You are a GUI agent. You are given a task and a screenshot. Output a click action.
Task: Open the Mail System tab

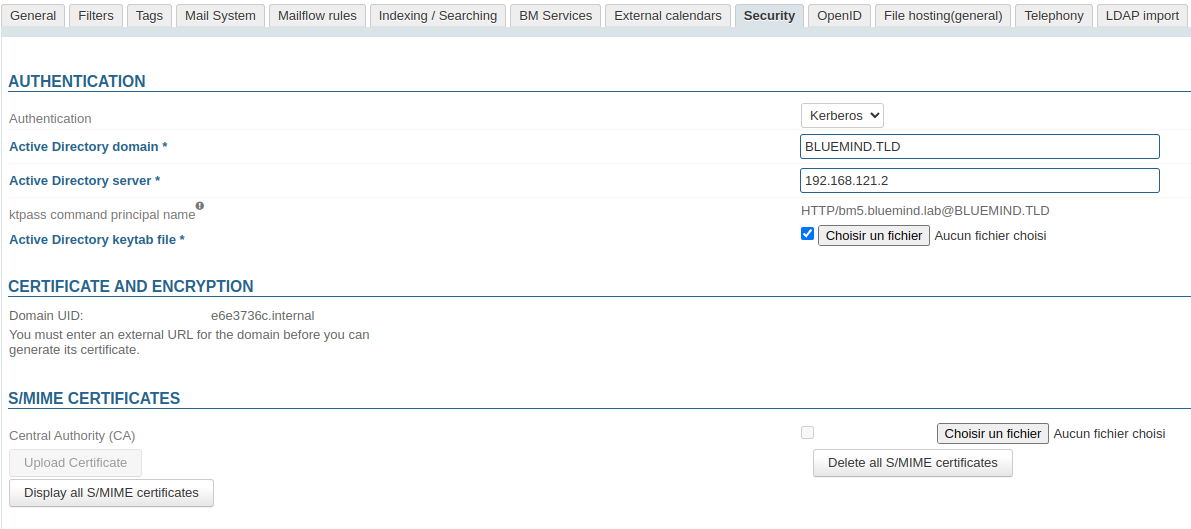[220, 16]
